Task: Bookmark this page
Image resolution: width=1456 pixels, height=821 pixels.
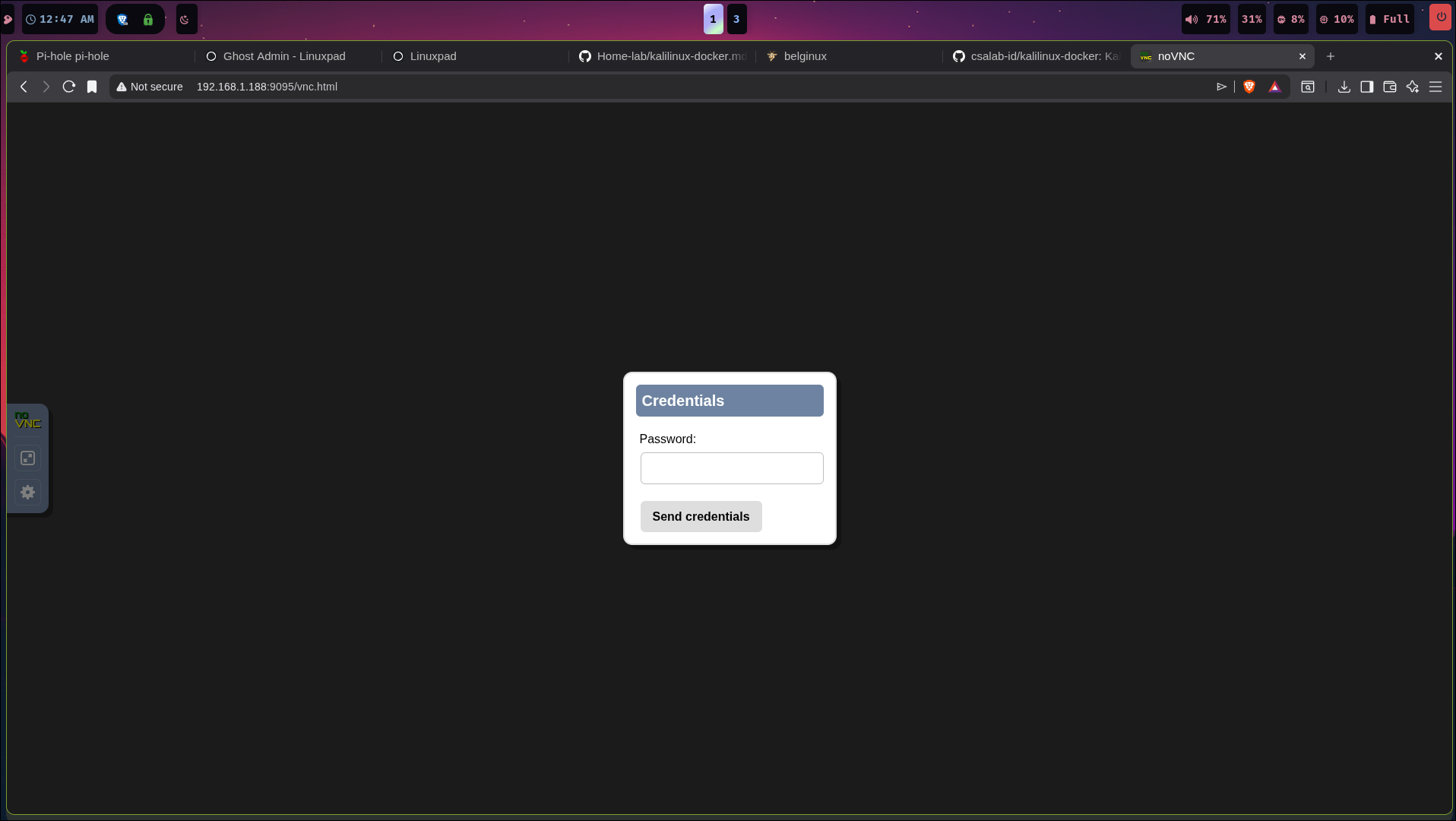Action: click(x=92, y=87)
